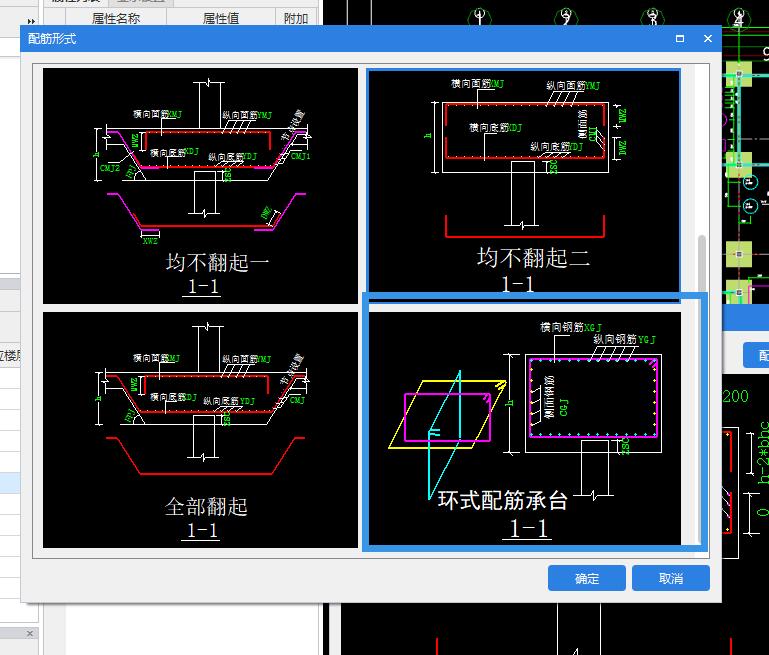This screenshot has width=769, height=655.
Task: Select the 均不翻起一 reinforcement thumbnail
Action: pos(200,186)
